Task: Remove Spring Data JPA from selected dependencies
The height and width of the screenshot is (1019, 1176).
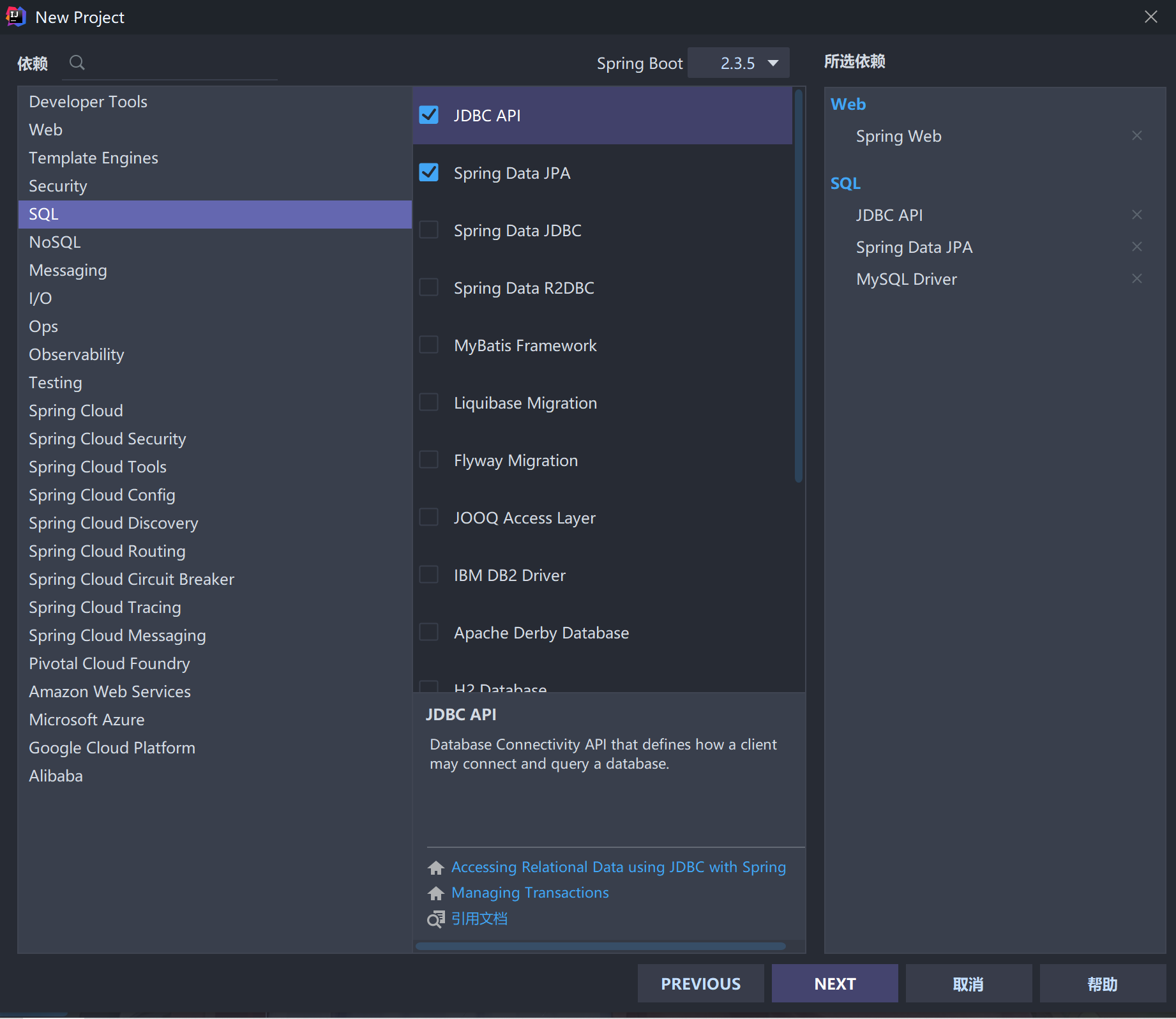Action: [1137, 246]
